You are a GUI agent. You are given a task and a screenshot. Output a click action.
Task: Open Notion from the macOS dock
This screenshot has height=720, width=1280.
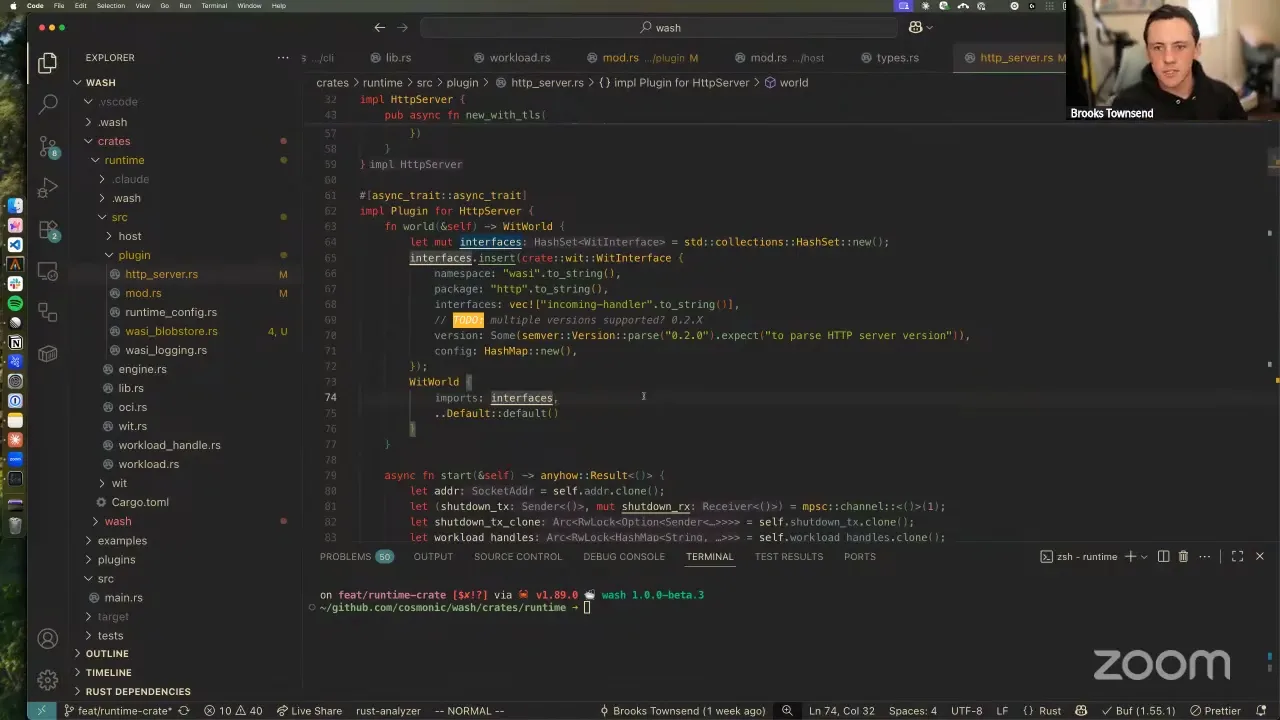pyautogui.click(x=15, y=342)
